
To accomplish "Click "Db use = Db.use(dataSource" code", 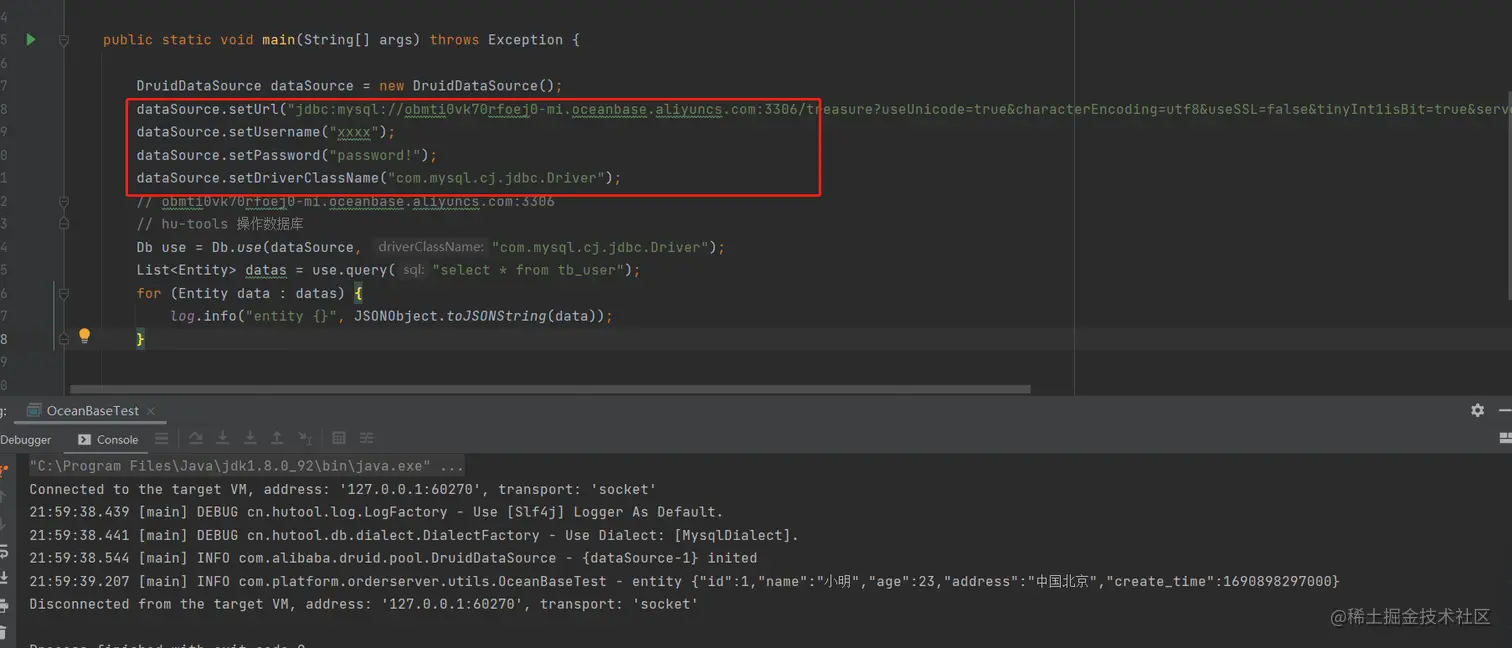I will click(x=245, y=247).
